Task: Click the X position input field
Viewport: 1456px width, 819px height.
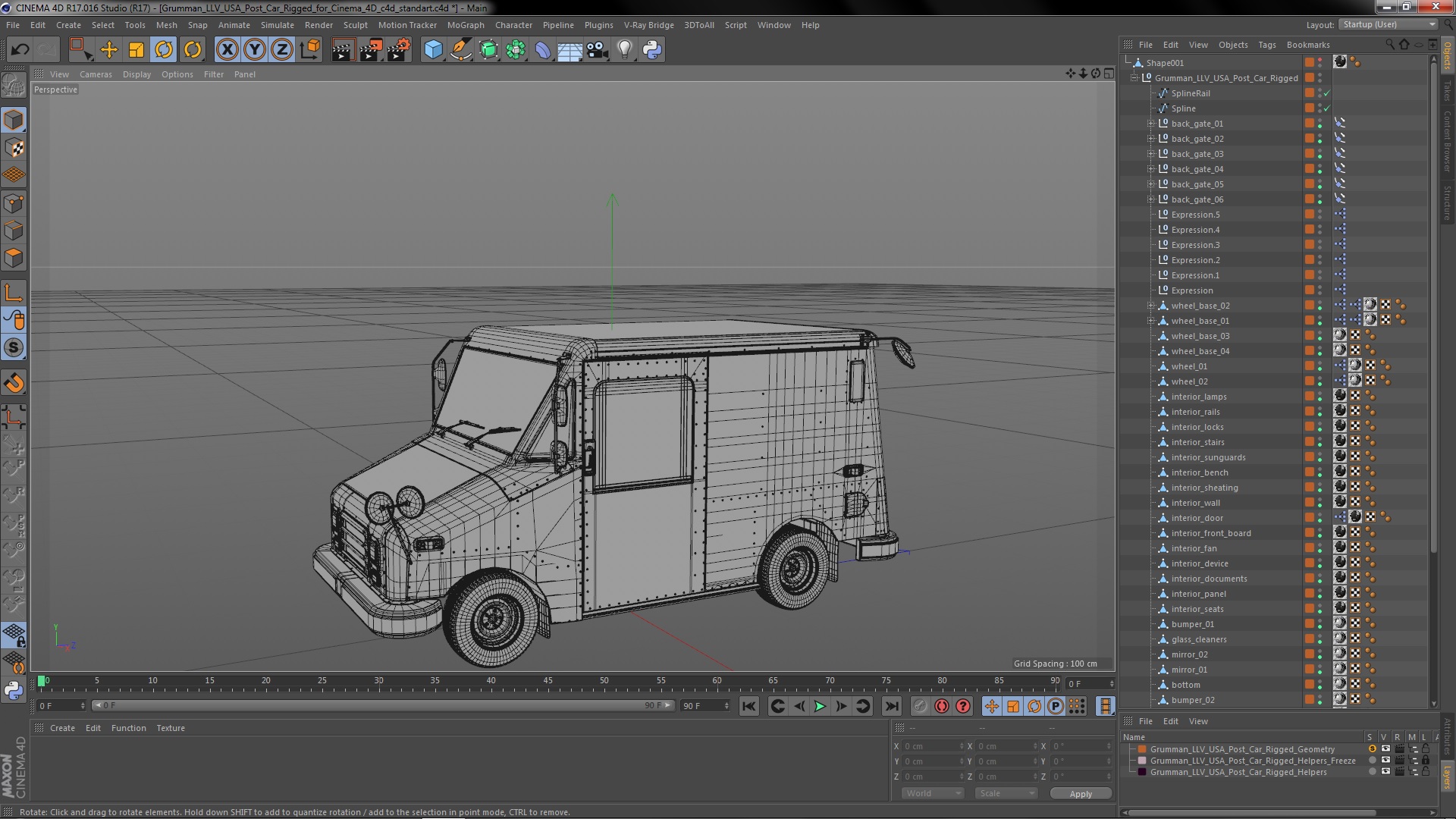Action: click(x=932, y=746)
